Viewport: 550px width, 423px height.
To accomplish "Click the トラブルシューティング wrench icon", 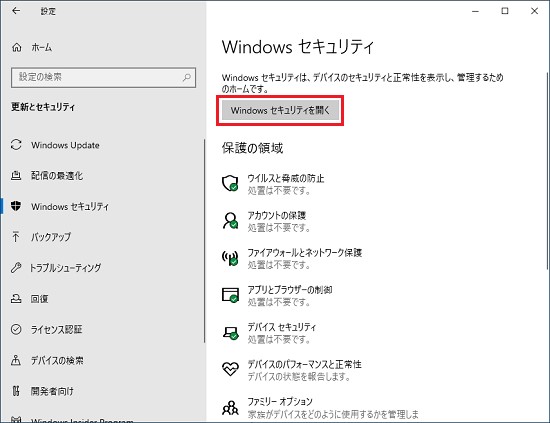I will click(x=16, y=268).
